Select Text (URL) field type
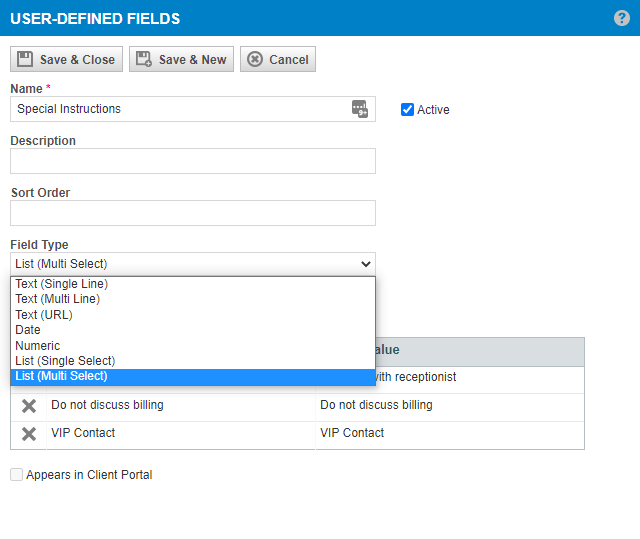The height and width of the screenshot is (539, 640). [193, 315]
